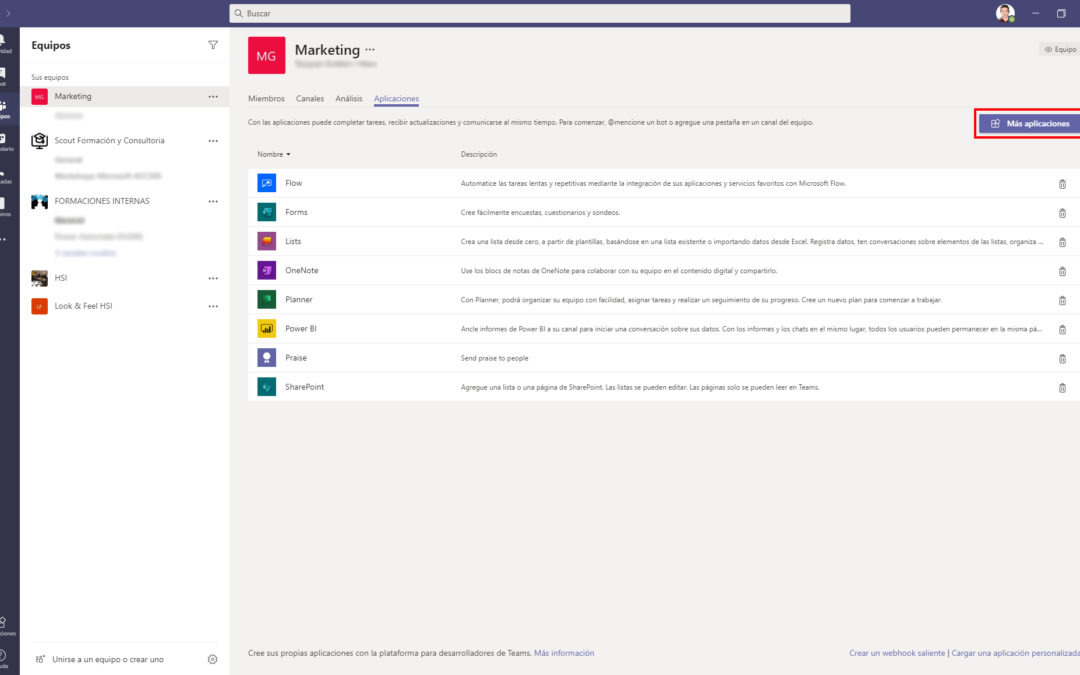
Task: Click Crear un webhook saliente link
Action: (x=897, y=653)
